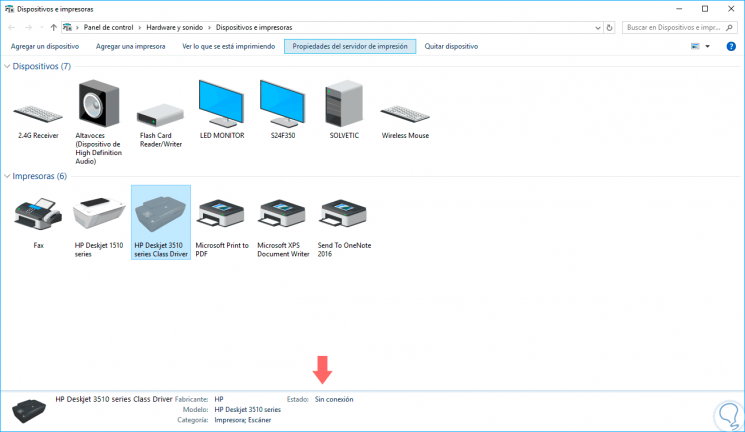
Task: Select Microsoft XPS Document Writer printer
Action: tap(283, 214)
